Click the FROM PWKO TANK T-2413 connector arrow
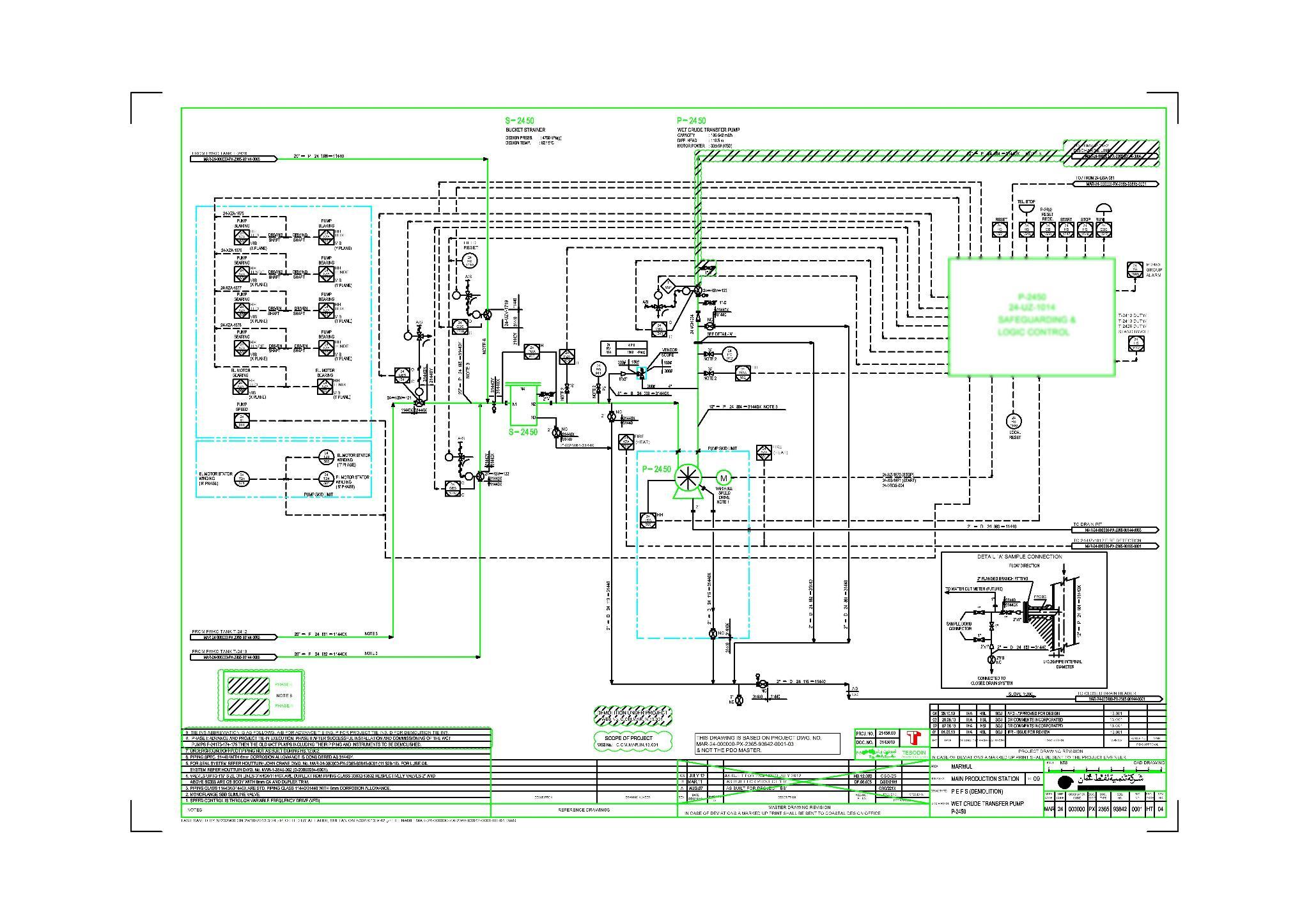Screen dimensions: 1309x924 tap(234, 657)
